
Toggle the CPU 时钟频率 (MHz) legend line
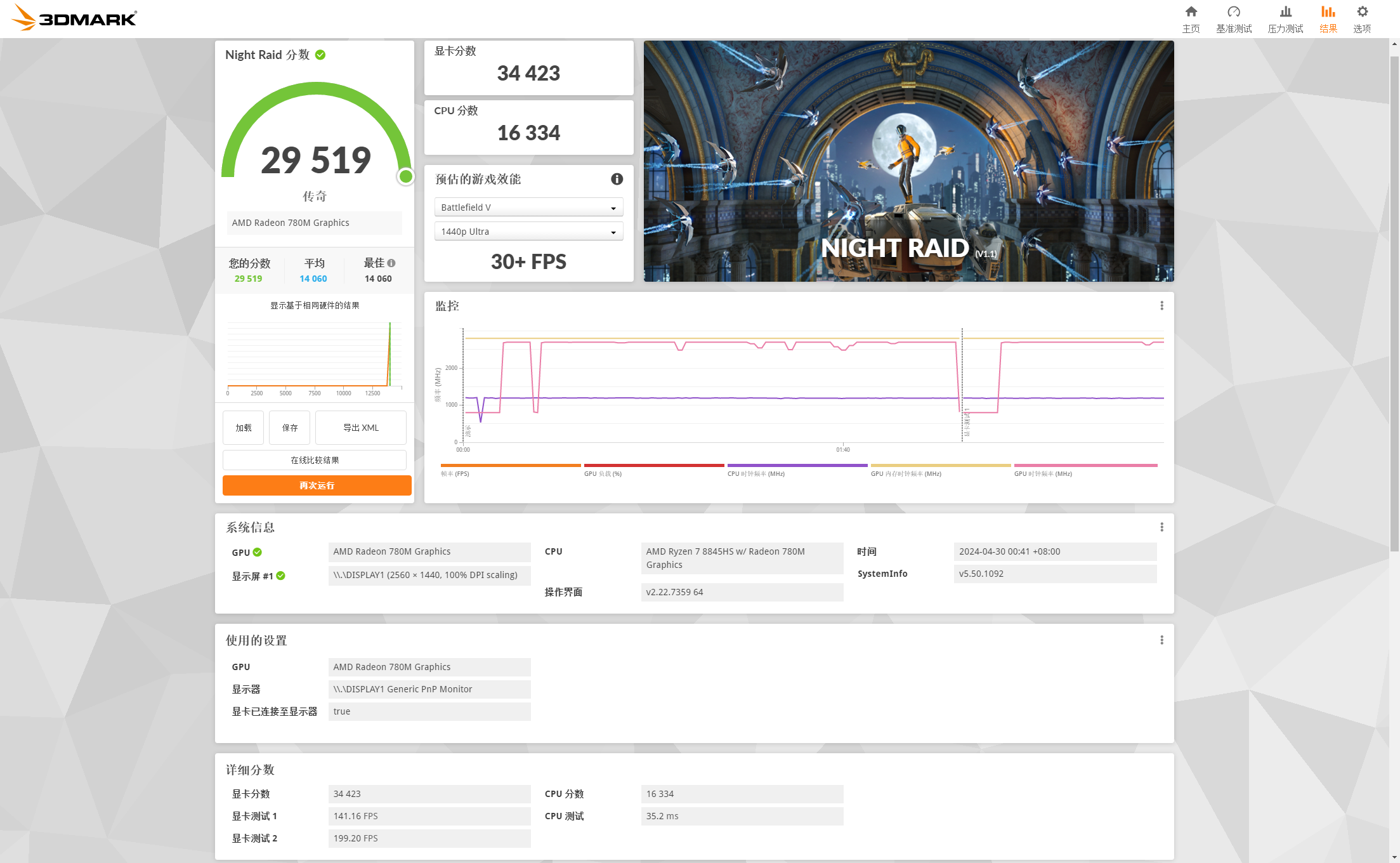point(797,470)
